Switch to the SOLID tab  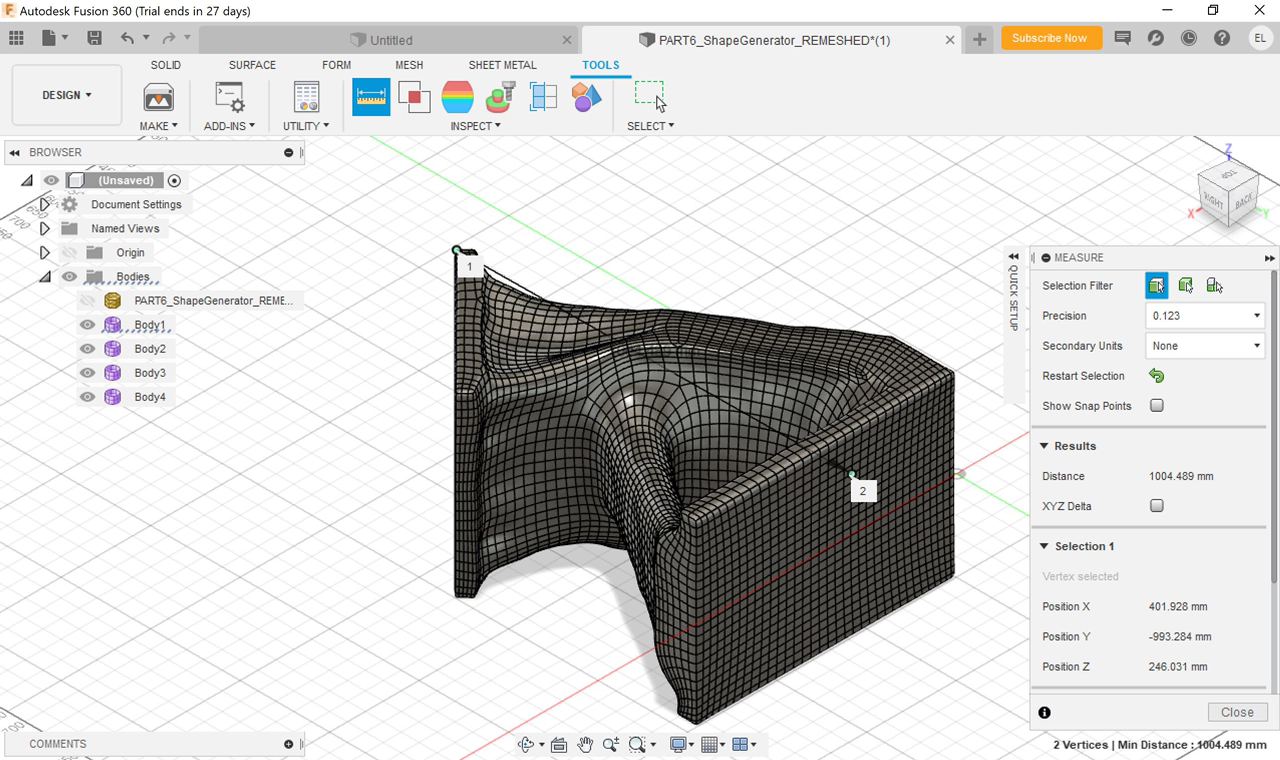pyautogui.click(x=166, y=65)
